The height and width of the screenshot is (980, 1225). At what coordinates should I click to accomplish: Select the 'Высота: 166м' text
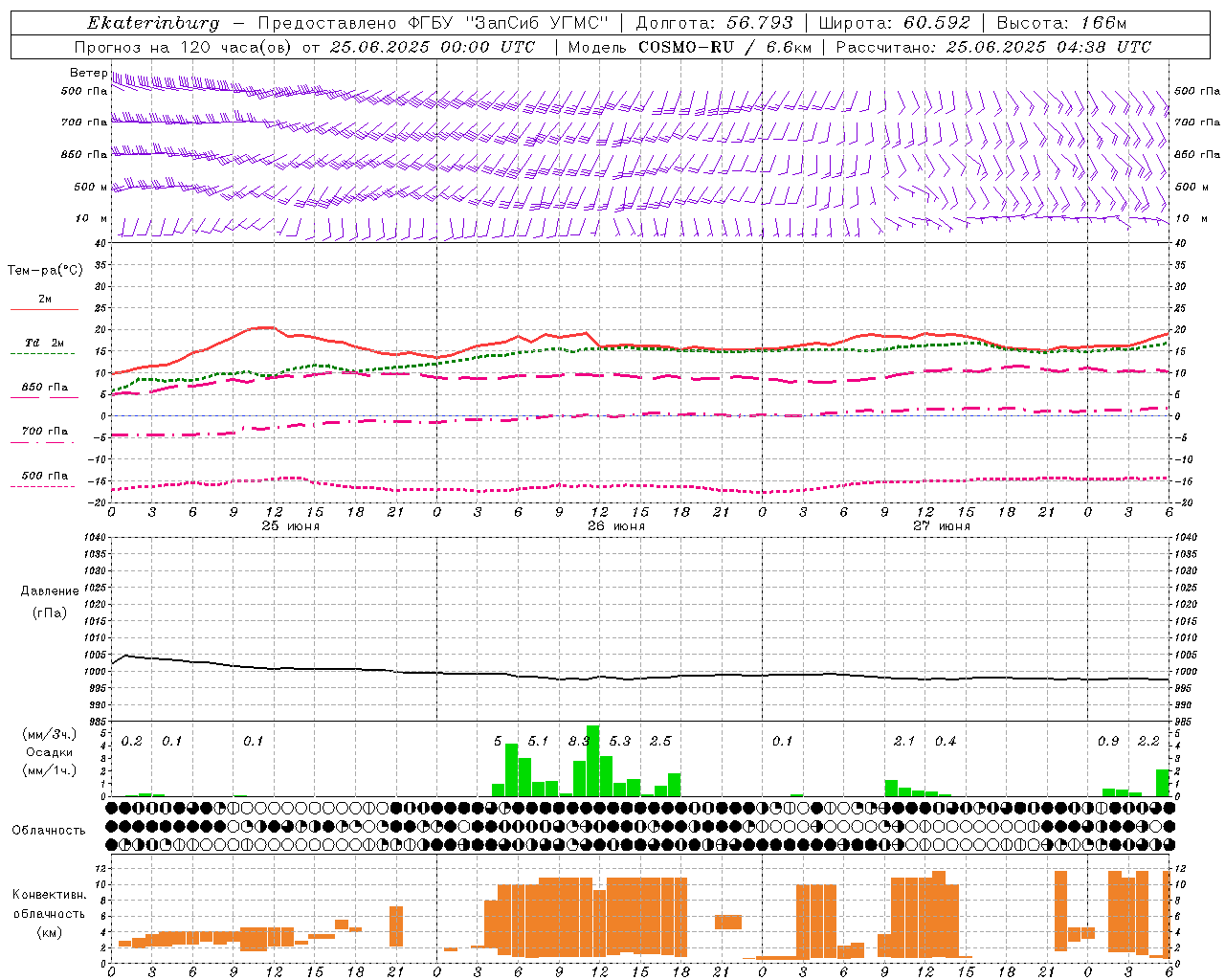1061,23
